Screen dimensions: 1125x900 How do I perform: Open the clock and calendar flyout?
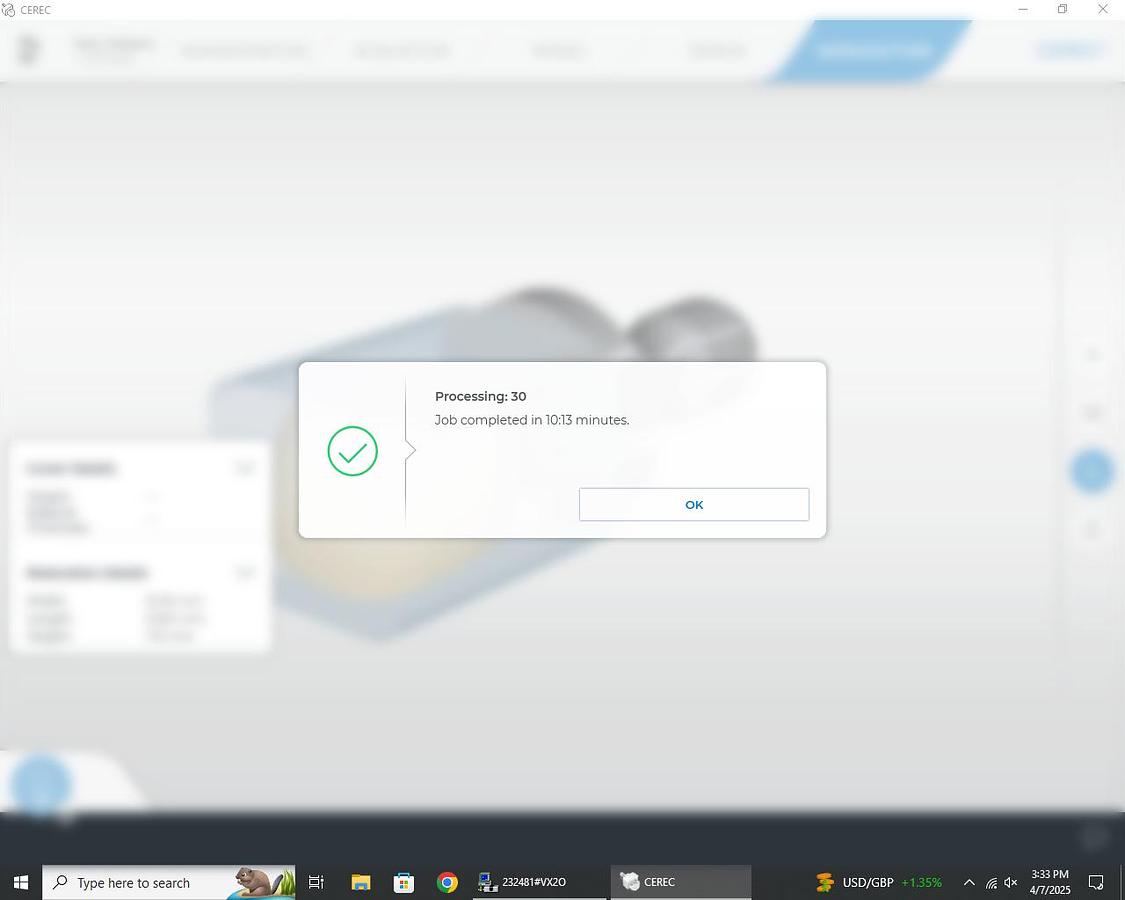coord(1050,882)
